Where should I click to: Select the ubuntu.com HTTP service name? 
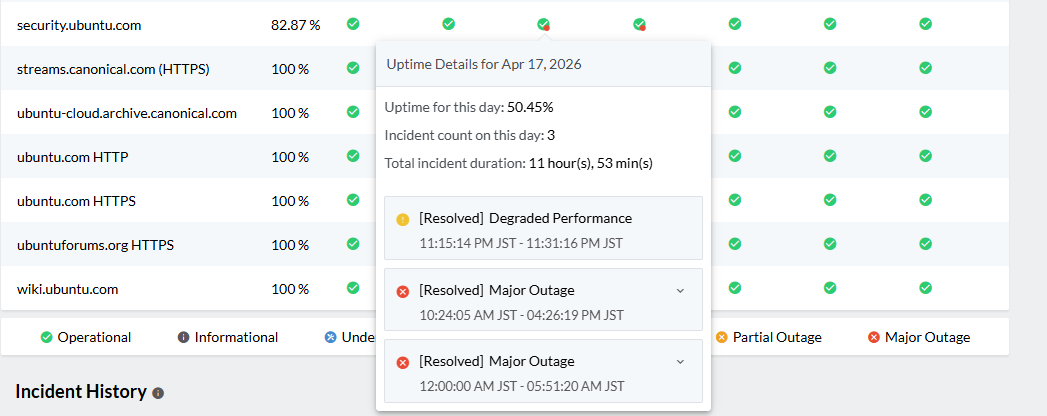click(73, 157)
